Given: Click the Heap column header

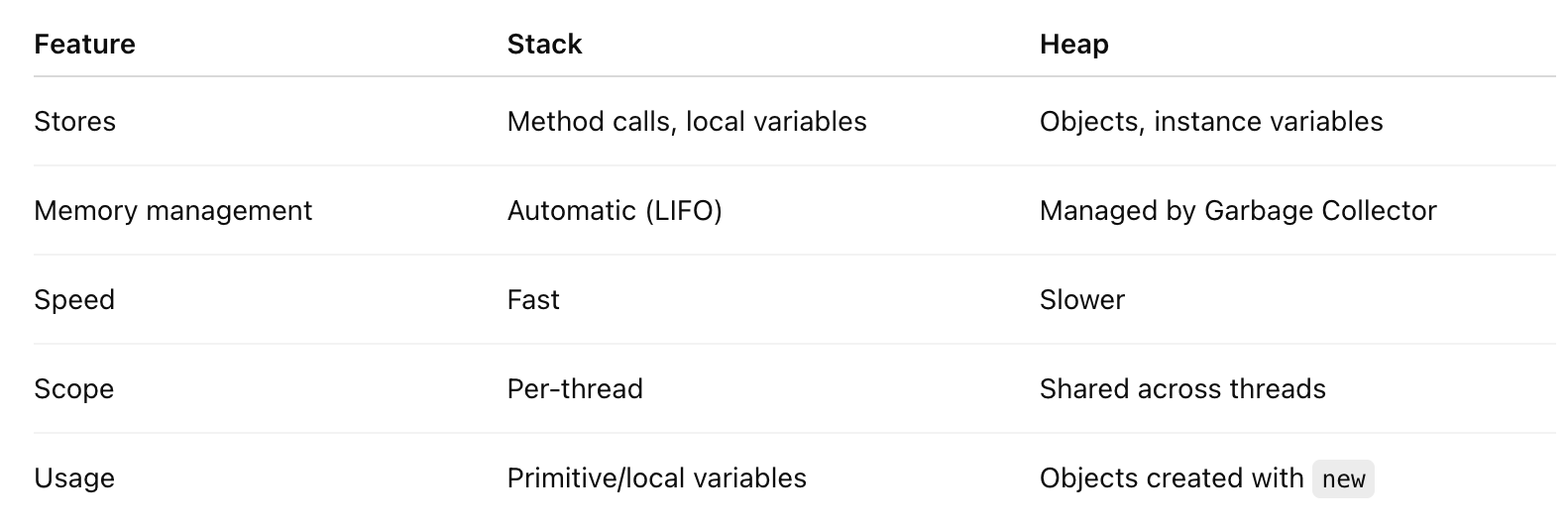Looking at the screenshot, I should click(x=1073, y=45).
